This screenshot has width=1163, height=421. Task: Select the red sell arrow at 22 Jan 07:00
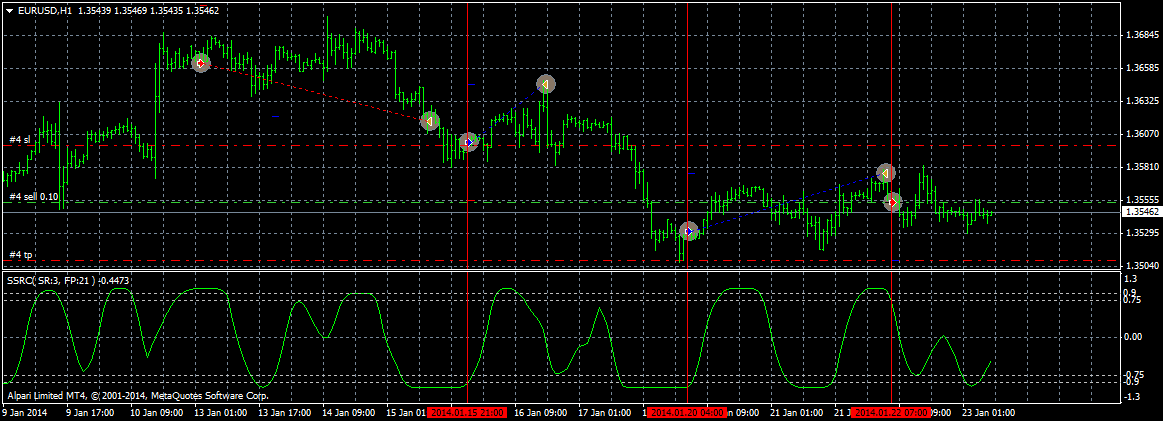894,201
